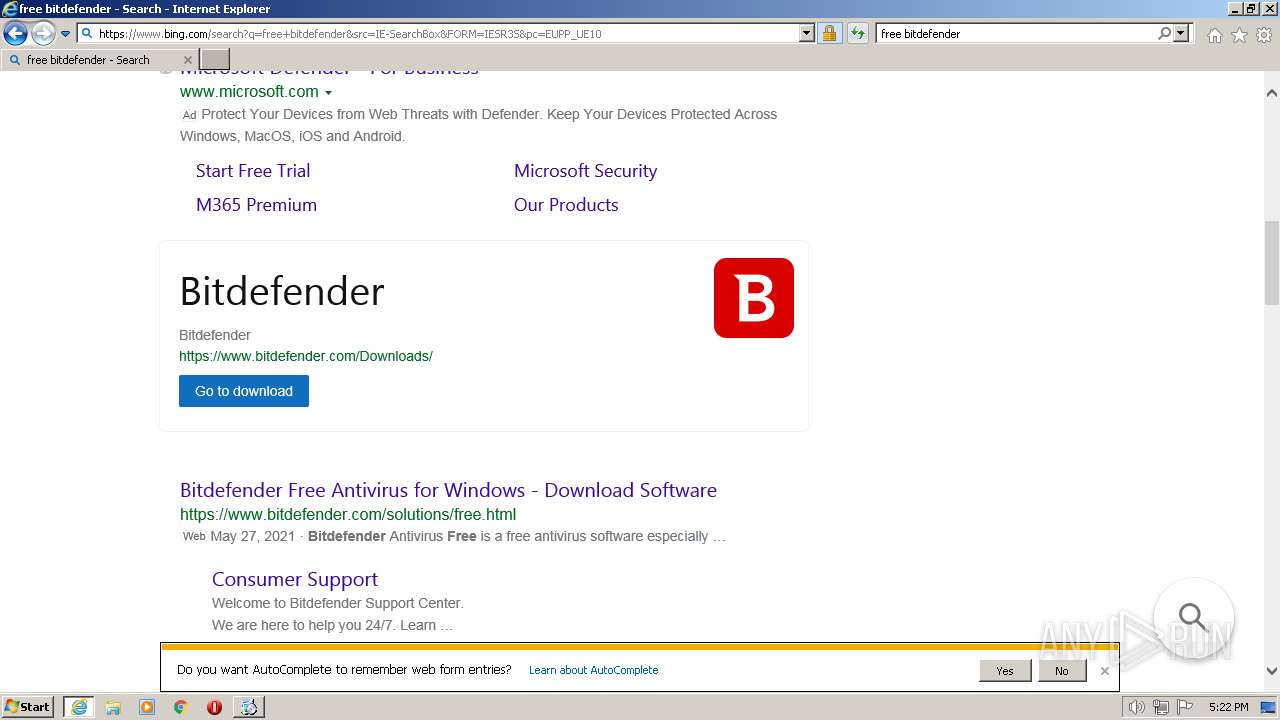
Task: Open the 'Consumer Support' sublink
Action: tap(295, 579)
